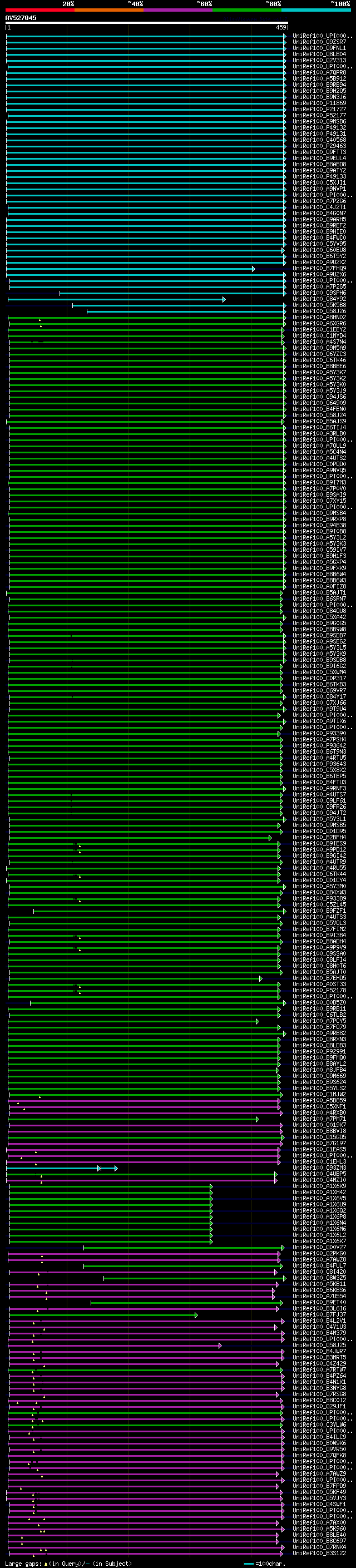Click the short cyan bar for UniRef100_Q93ZM3

[62, 1168]
